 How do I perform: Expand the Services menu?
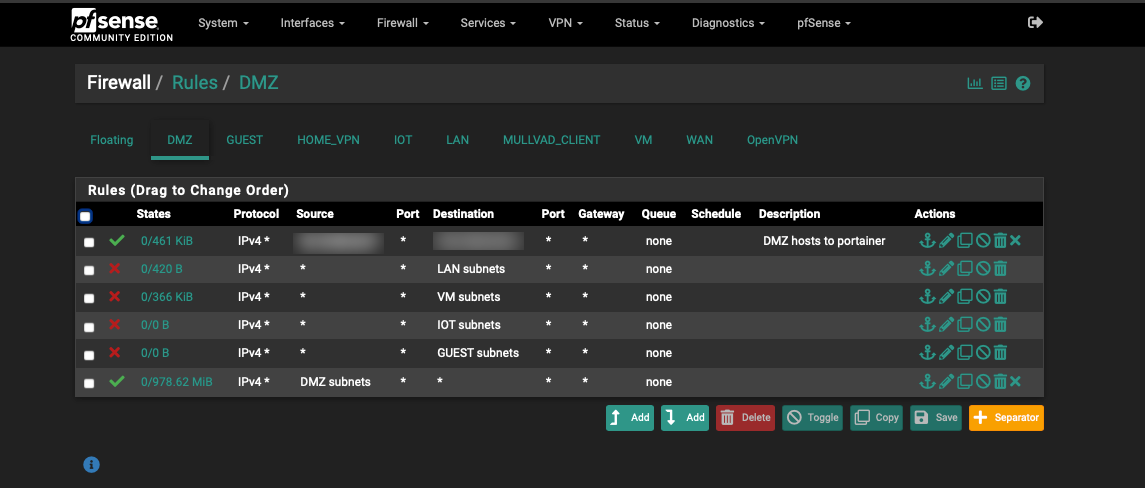coord(488,23)
